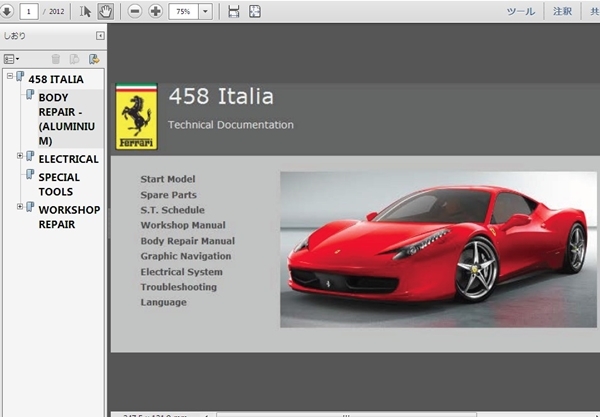Open the zoom level dropdown arrow
The width and height of the screenshot is (600, 417).
(205, 11)
